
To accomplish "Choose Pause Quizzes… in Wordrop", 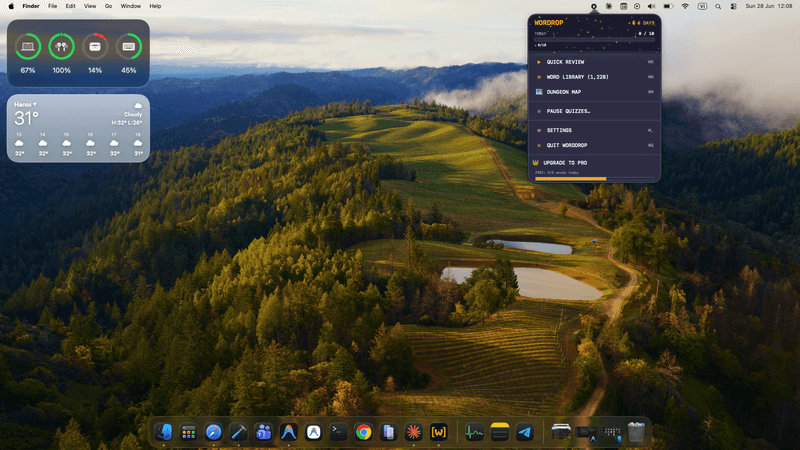I will 594,111.
